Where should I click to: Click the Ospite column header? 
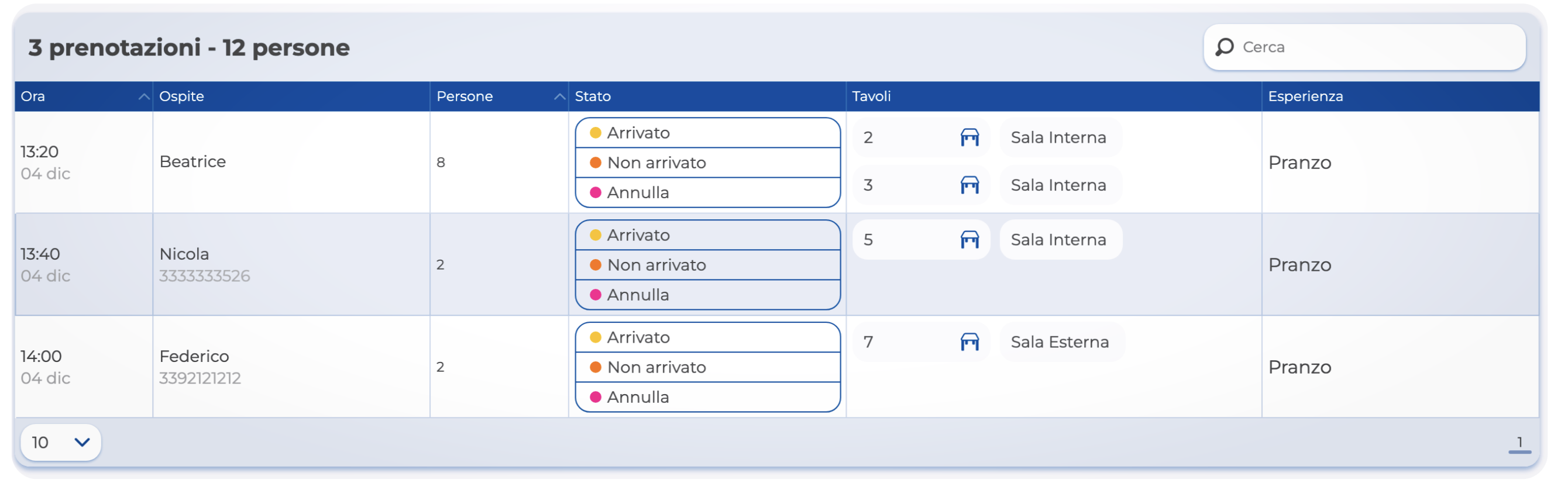tap(181, 96)
